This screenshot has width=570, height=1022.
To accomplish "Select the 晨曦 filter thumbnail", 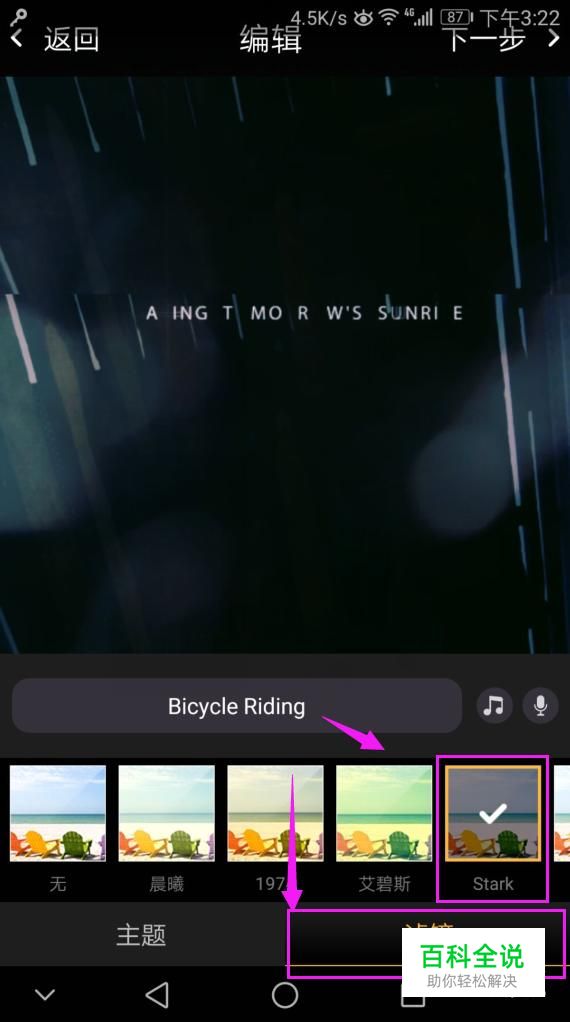I will click(x=166, y=813).
